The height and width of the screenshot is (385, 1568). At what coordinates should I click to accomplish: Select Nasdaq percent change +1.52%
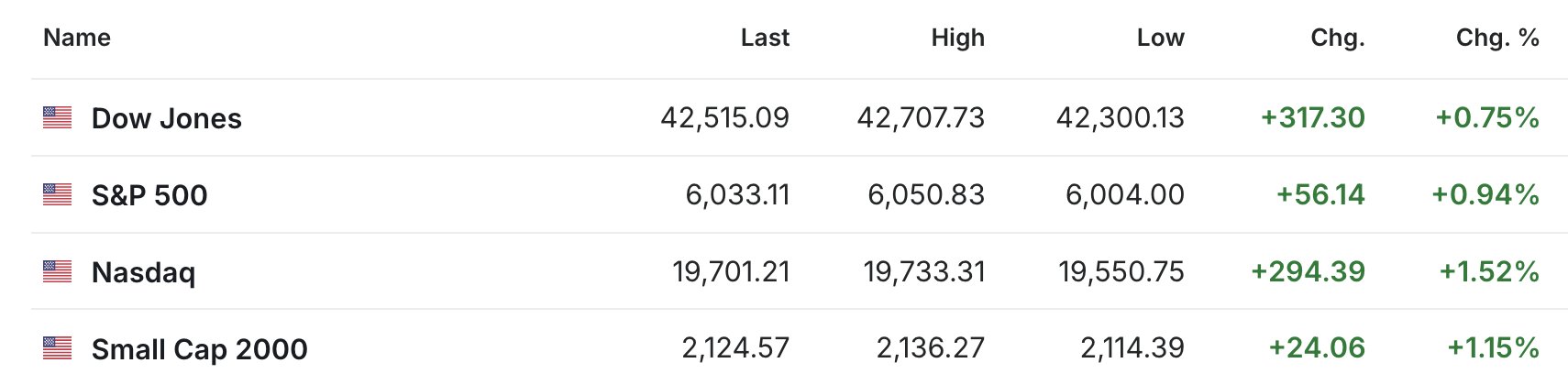tap(1489, 272)
